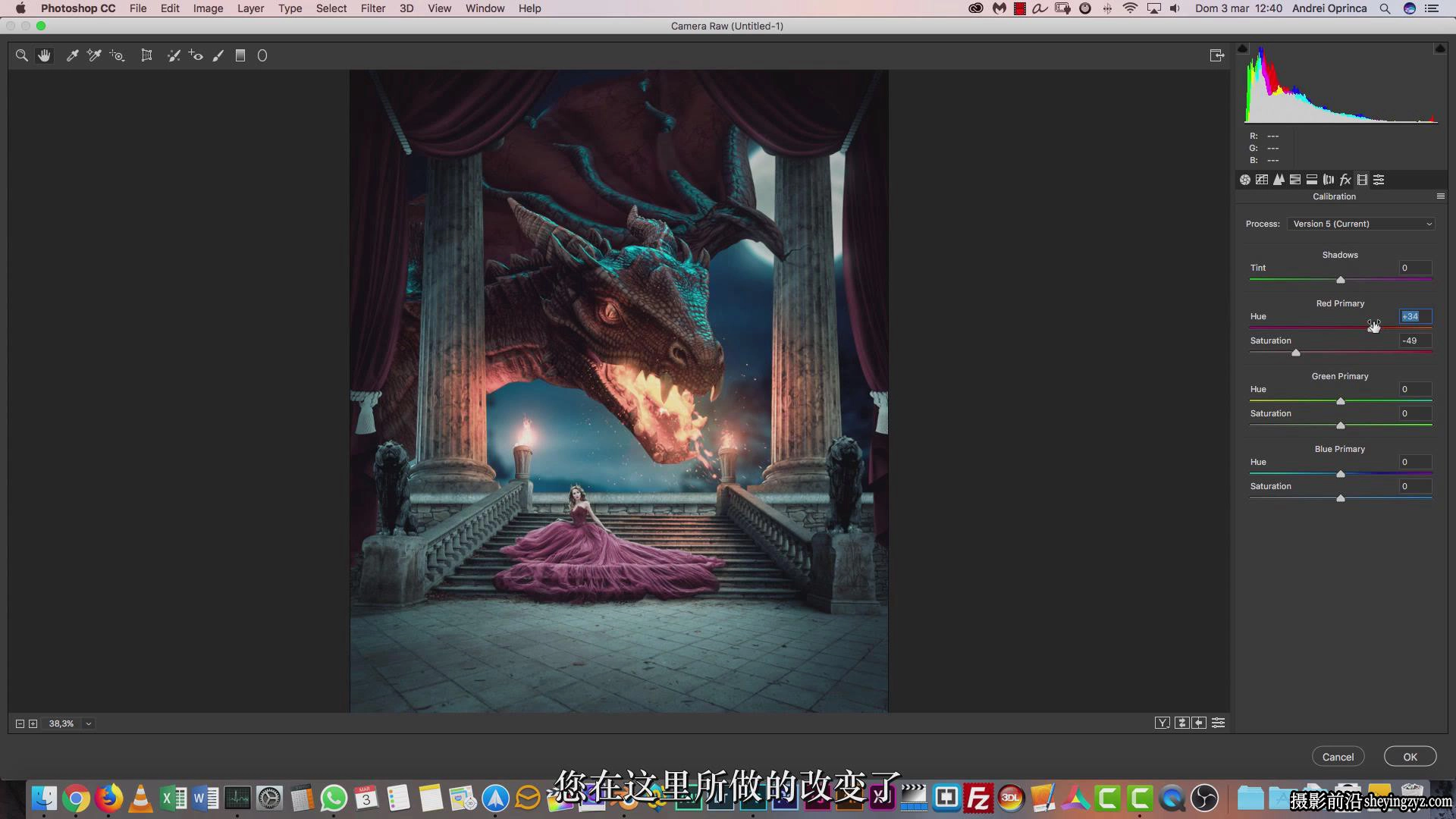Click the Red Primary Hue value field
This screenshot has width=1456, height=819.
1416,316
